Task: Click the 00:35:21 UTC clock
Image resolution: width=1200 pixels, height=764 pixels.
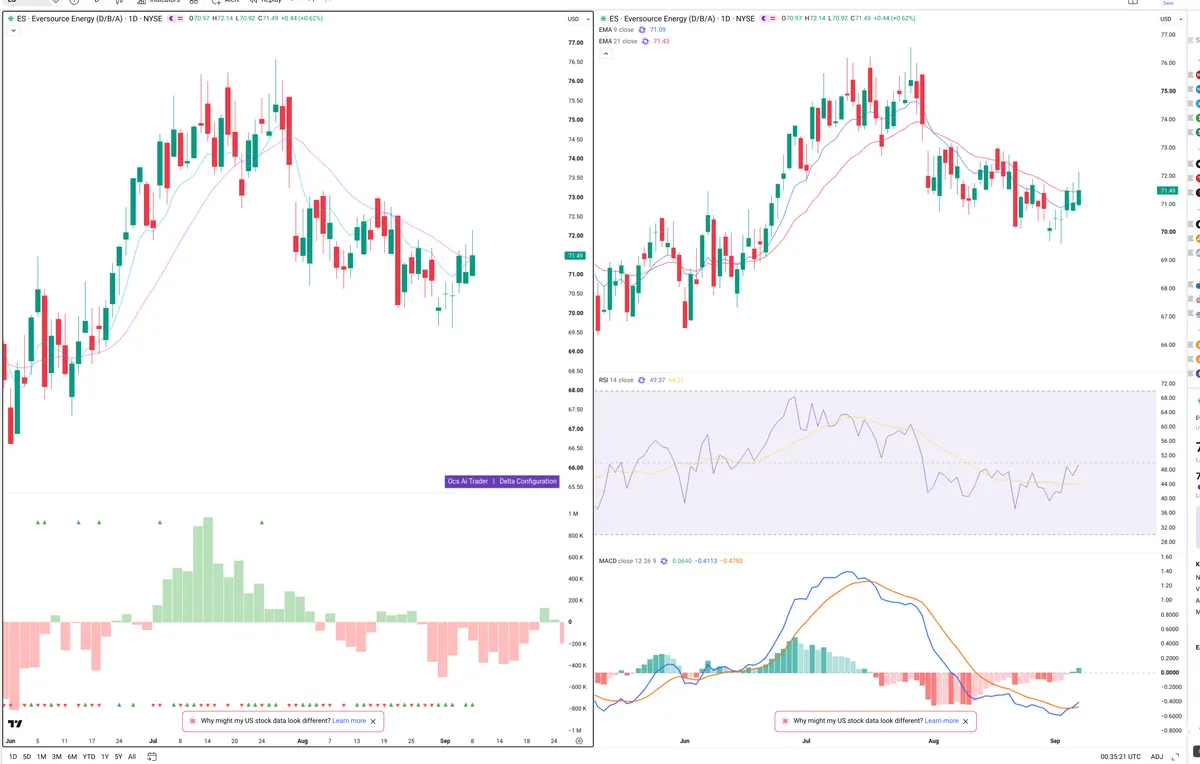Action: click(1120, 756)
